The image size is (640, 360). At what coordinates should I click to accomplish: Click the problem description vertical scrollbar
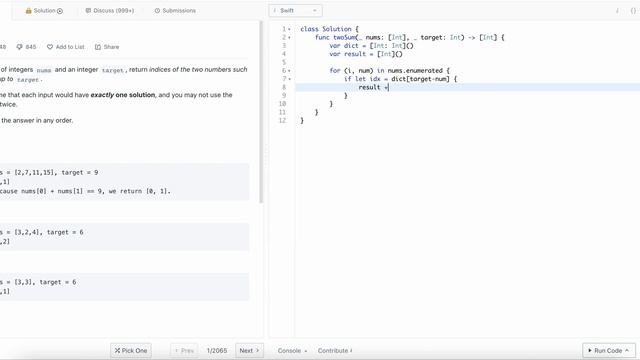pos(261,112)
